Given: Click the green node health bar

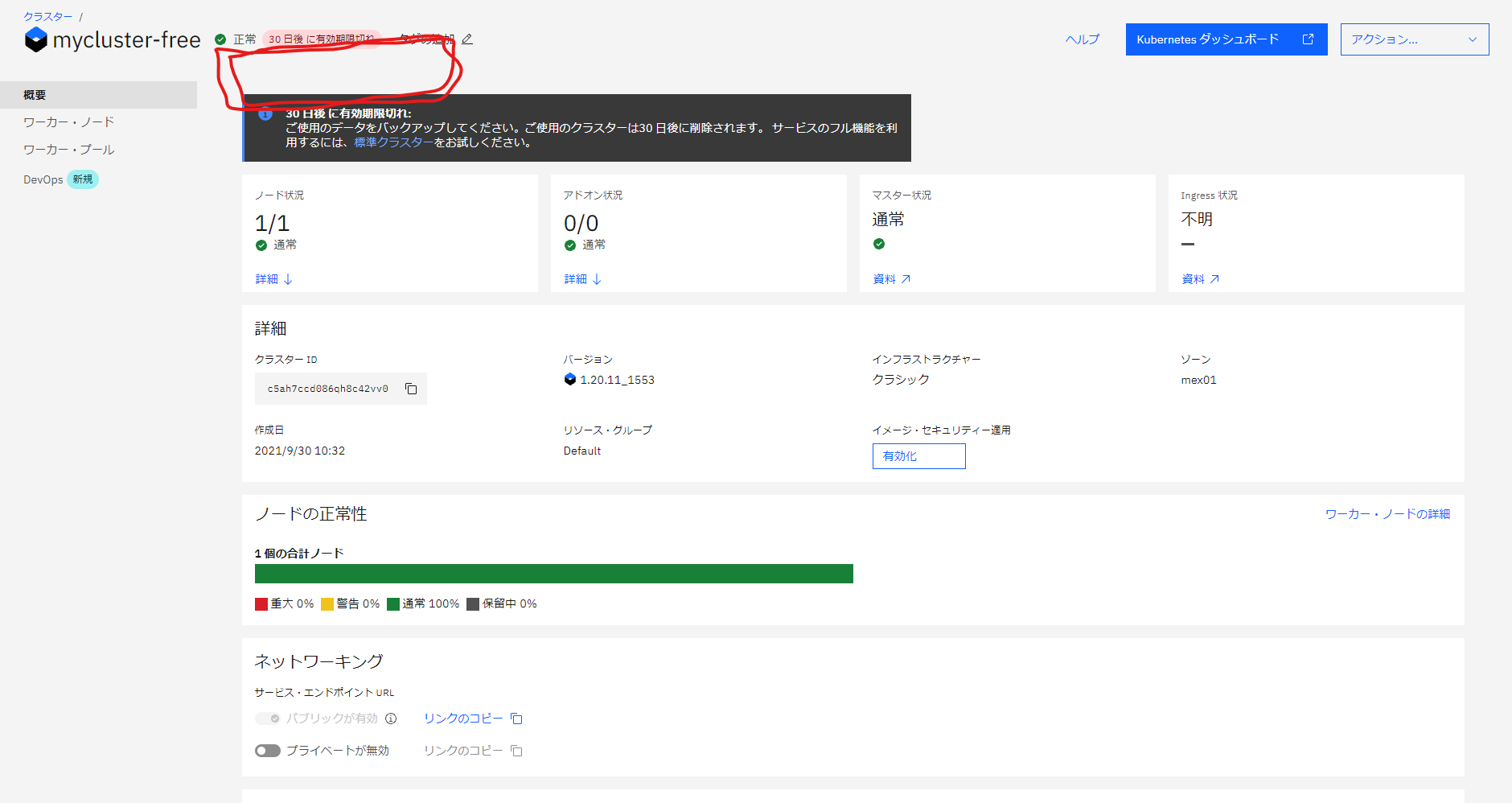Looking at the screenshot, I should 553,574.
